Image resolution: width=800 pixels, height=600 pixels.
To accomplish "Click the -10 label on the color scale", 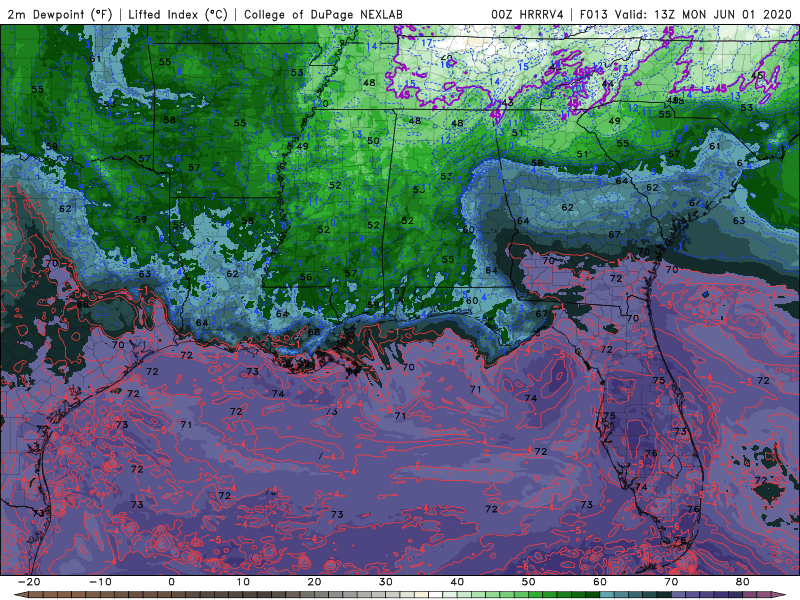I will point(100,582).
